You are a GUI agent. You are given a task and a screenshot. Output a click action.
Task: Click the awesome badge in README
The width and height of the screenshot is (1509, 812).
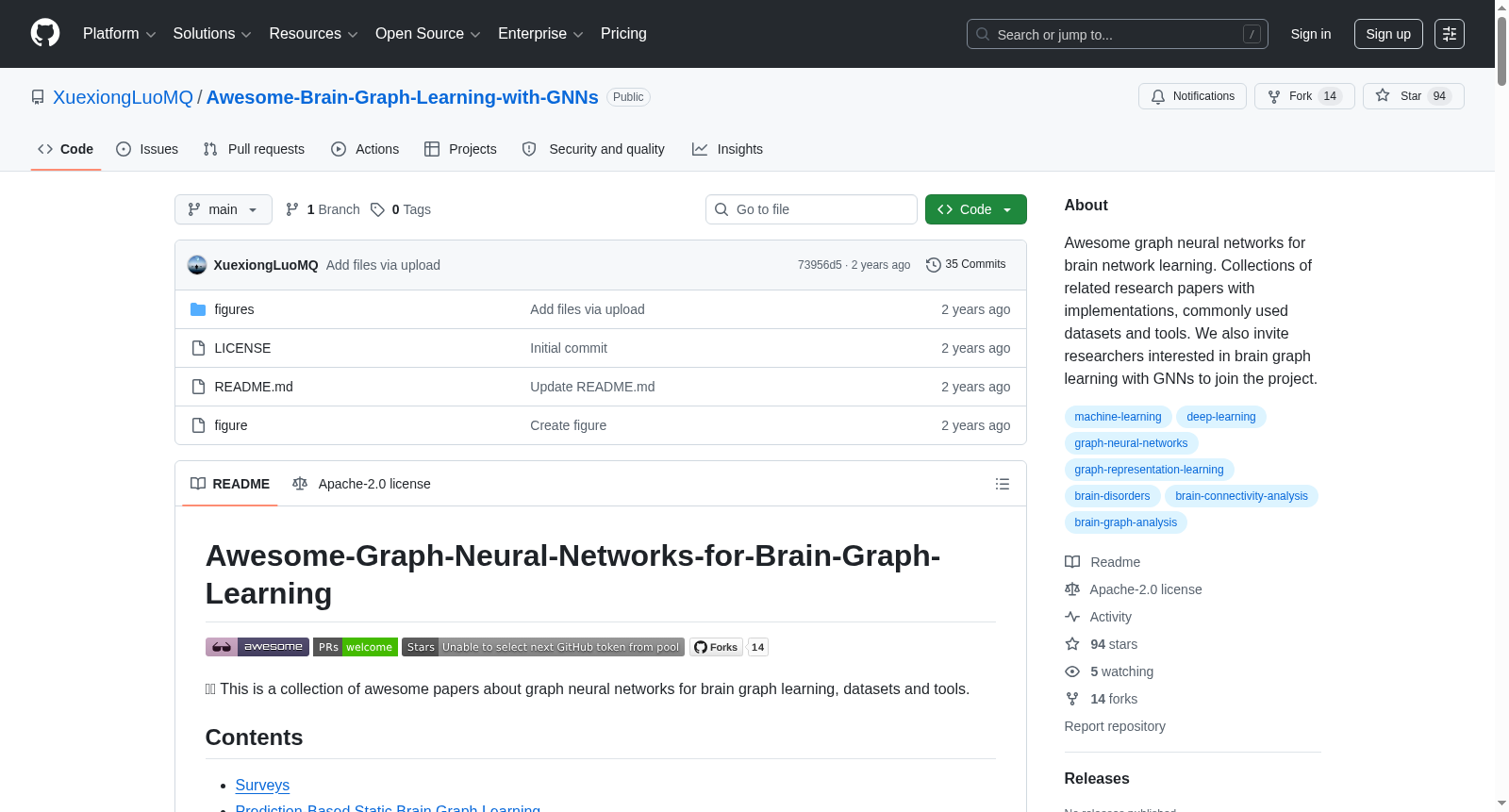click(x=257, y=647)
